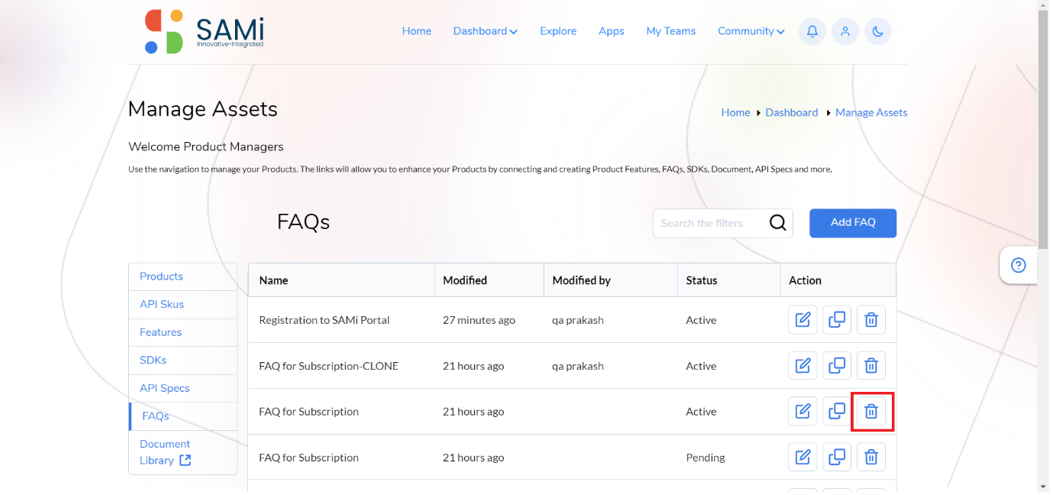
Task: Click the Name column header
Action: click(x=341, y=280)
